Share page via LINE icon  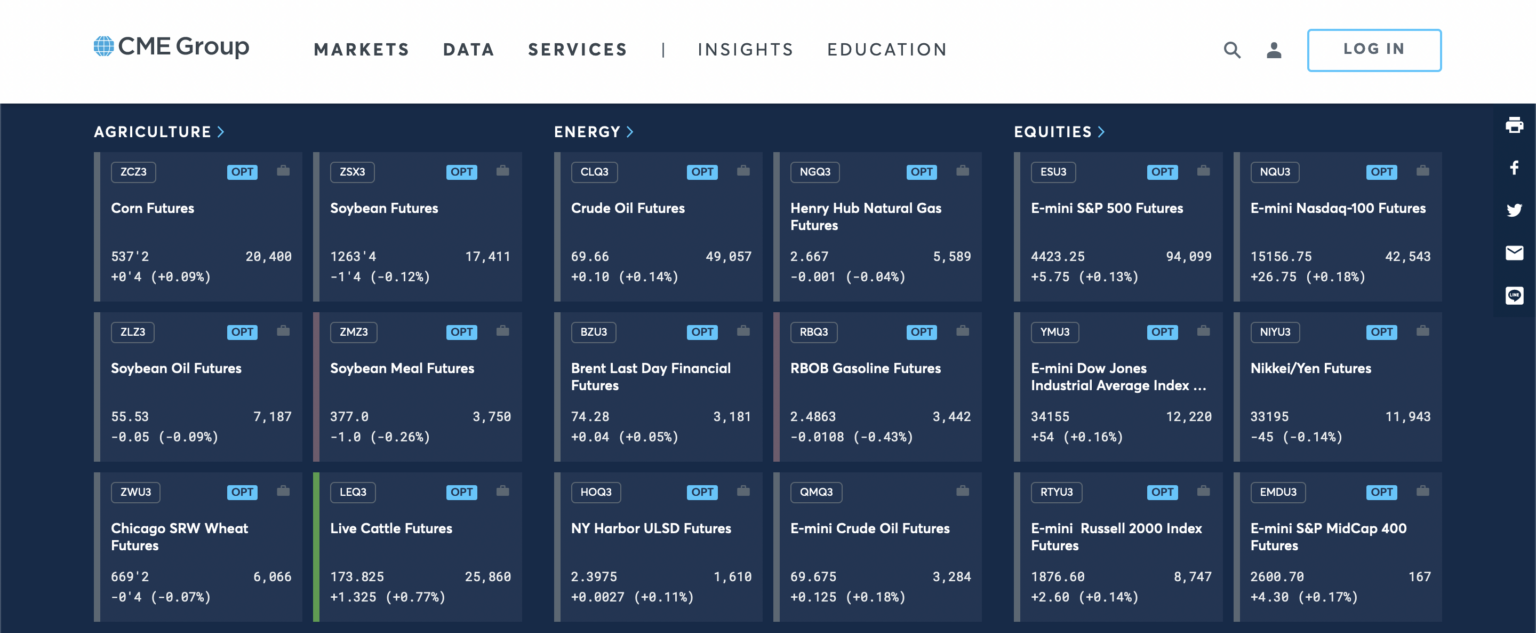point(1514,296)
